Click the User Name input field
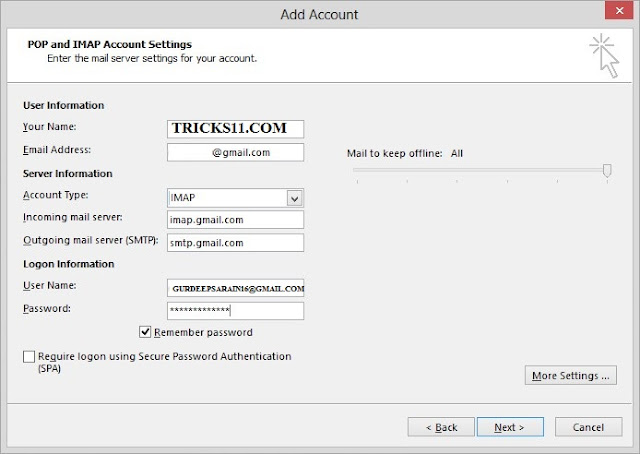640x454 pixels. pyautogui.click(x=236, y=288)
